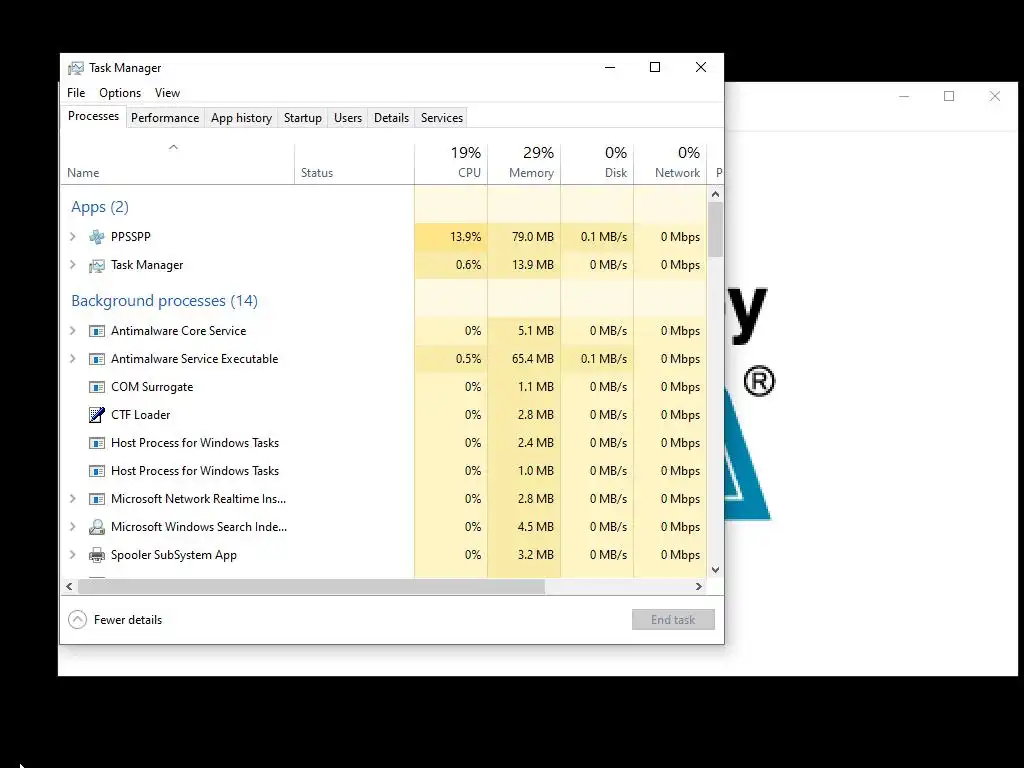
Task: Sort by the Disk column header
Action: (x=598, y=164)
